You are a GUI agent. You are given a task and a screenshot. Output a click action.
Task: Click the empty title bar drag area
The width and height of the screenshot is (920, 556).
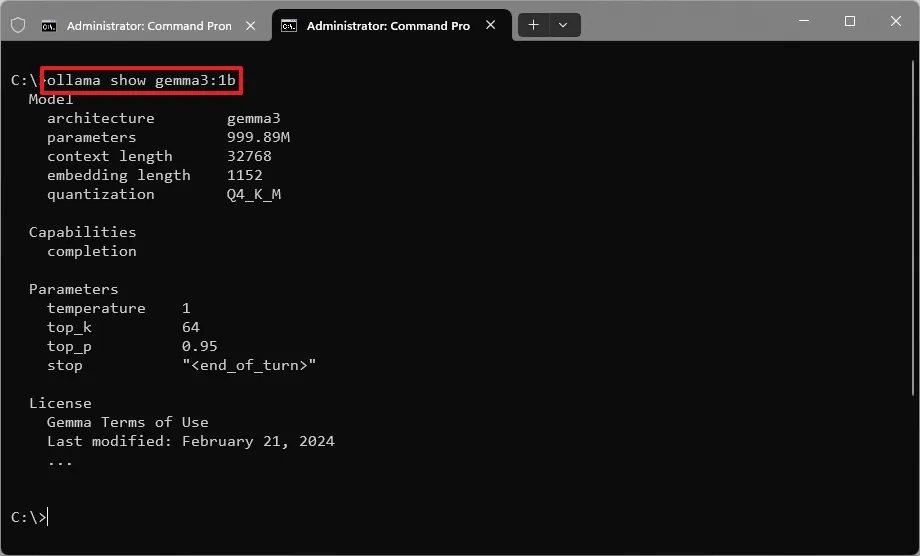tap(680, 24)
